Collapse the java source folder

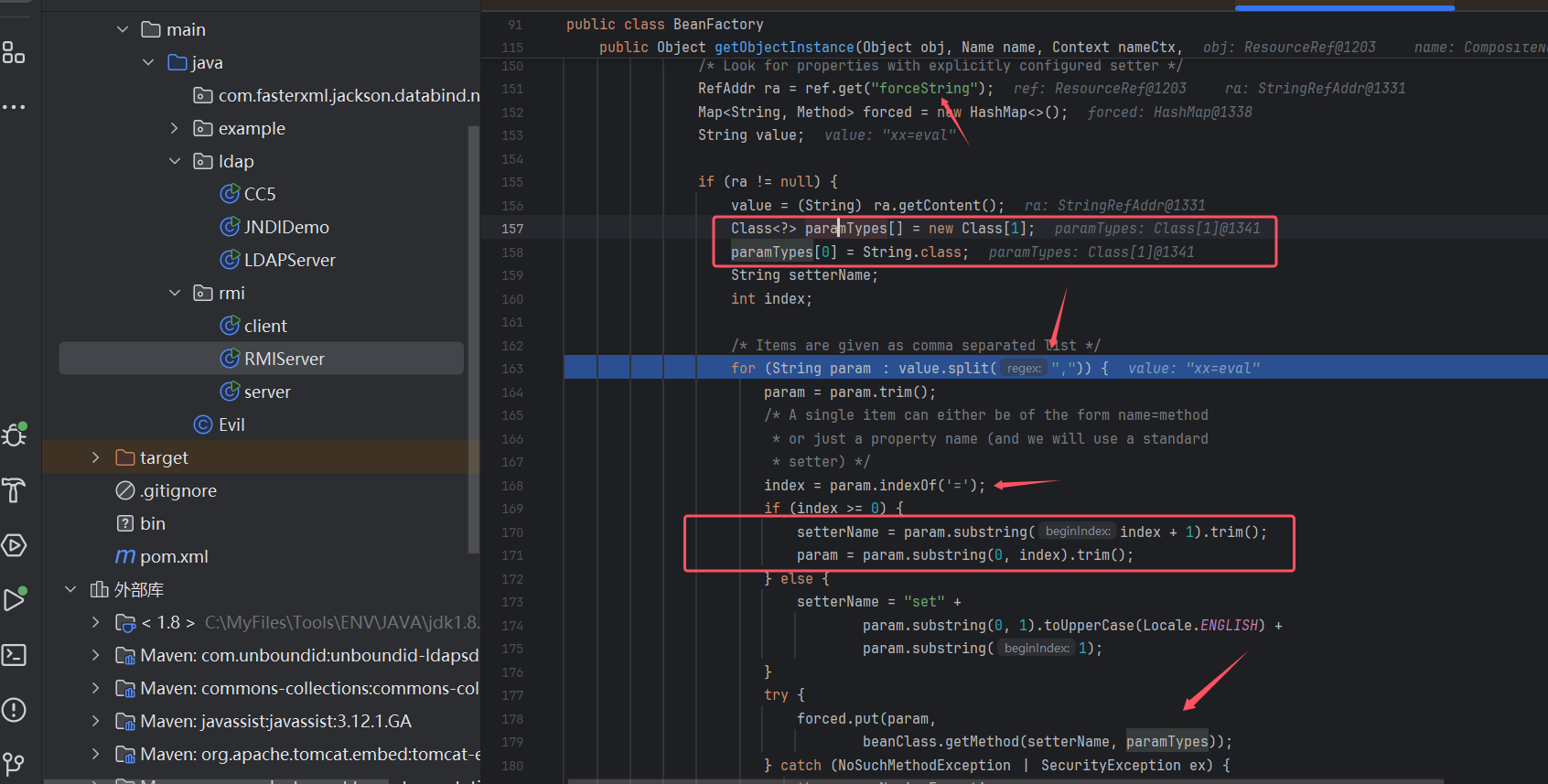click(148, 62)
